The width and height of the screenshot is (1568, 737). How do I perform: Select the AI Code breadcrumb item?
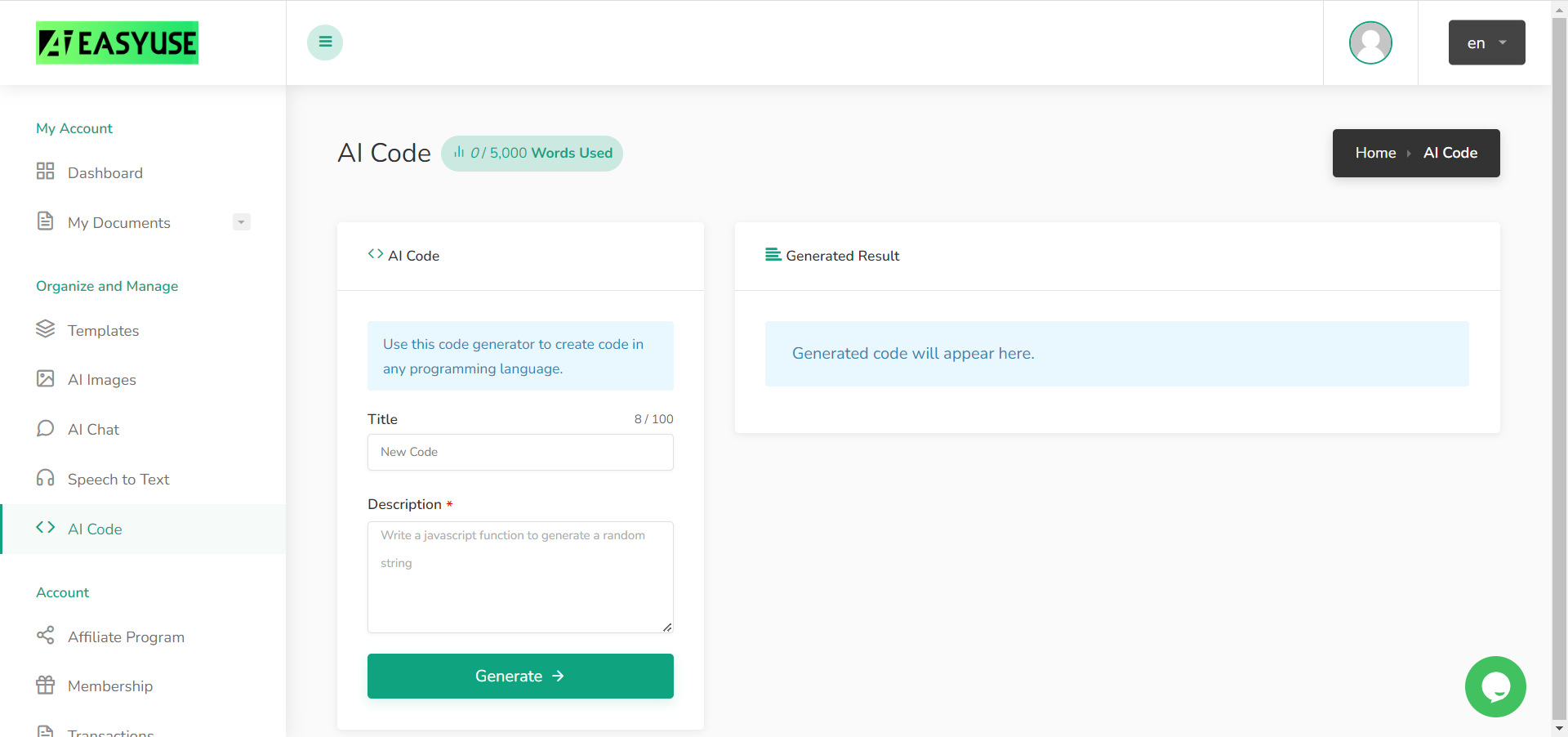1450,153
